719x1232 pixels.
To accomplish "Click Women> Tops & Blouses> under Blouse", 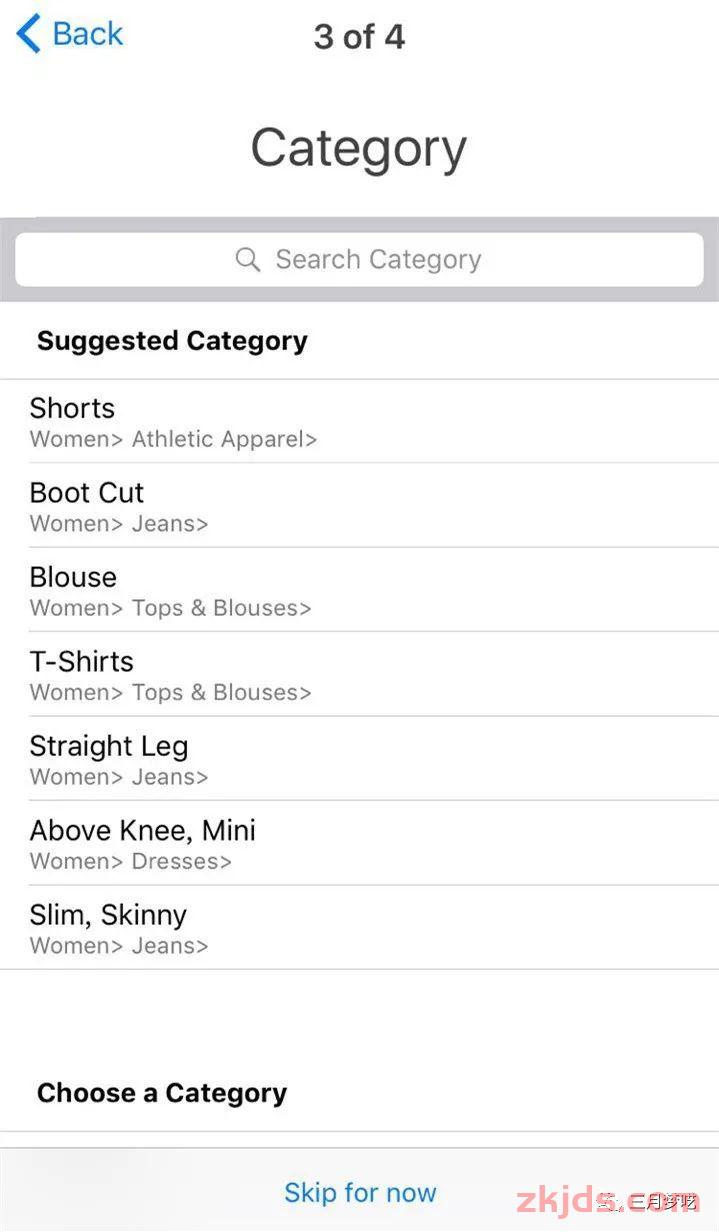I will pos(170,608).
